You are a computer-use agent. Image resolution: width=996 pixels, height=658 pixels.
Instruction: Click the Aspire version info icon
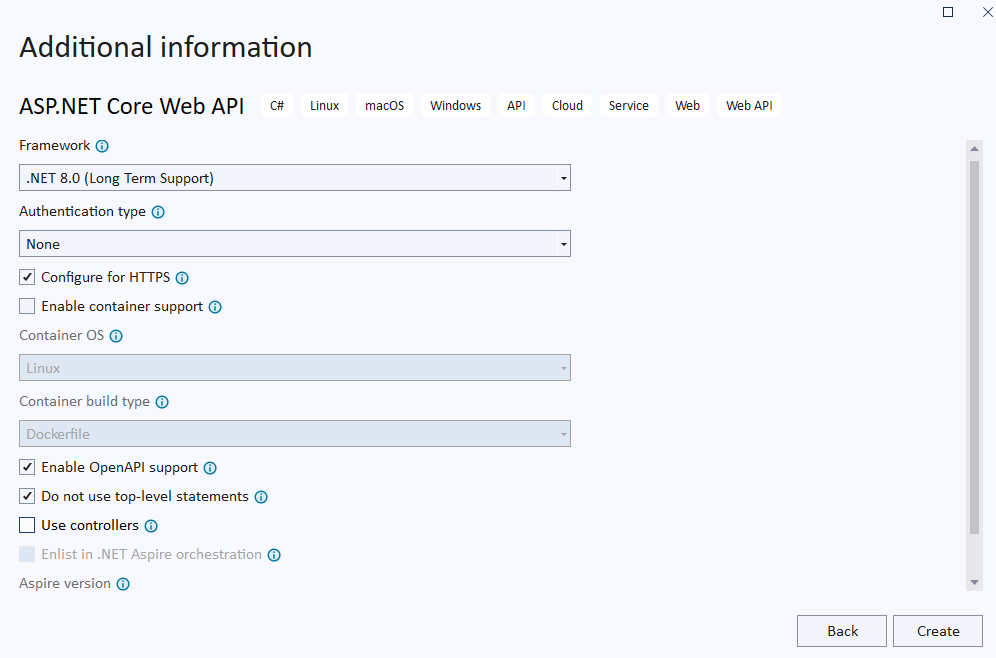tap(123, 584)
